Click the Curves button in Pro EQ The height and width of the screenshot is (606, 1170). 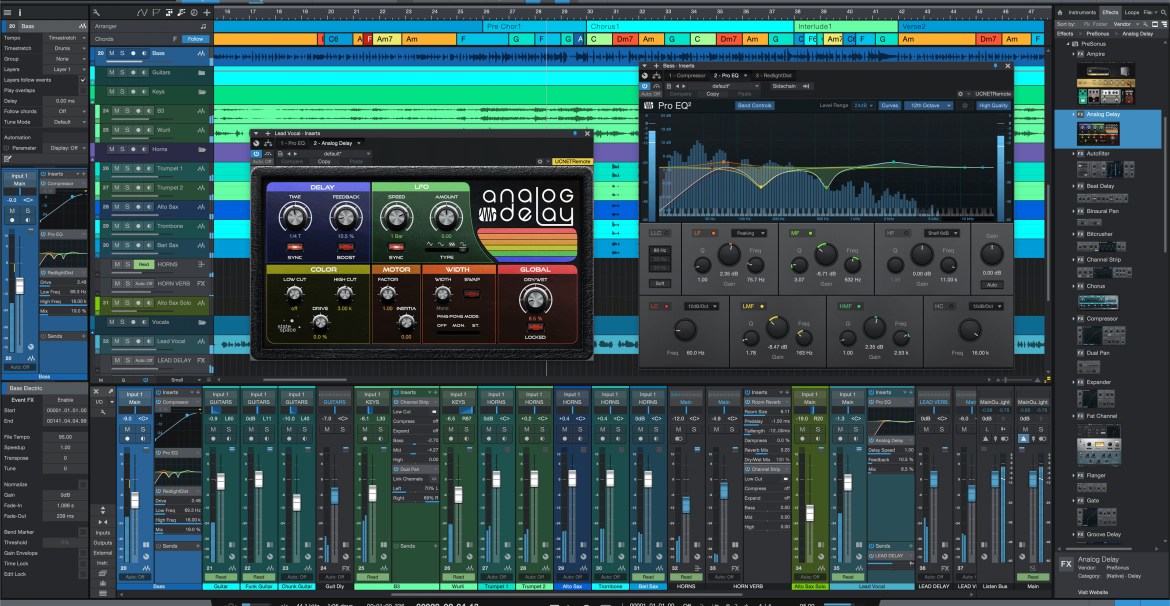point(889,106)
